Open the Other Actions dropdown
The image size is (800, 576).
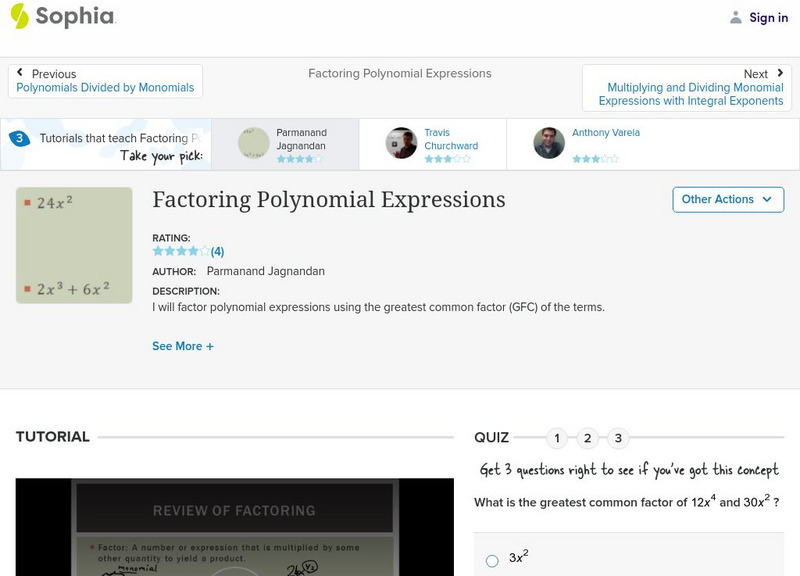pyautogui.click(x=726, y=199)
